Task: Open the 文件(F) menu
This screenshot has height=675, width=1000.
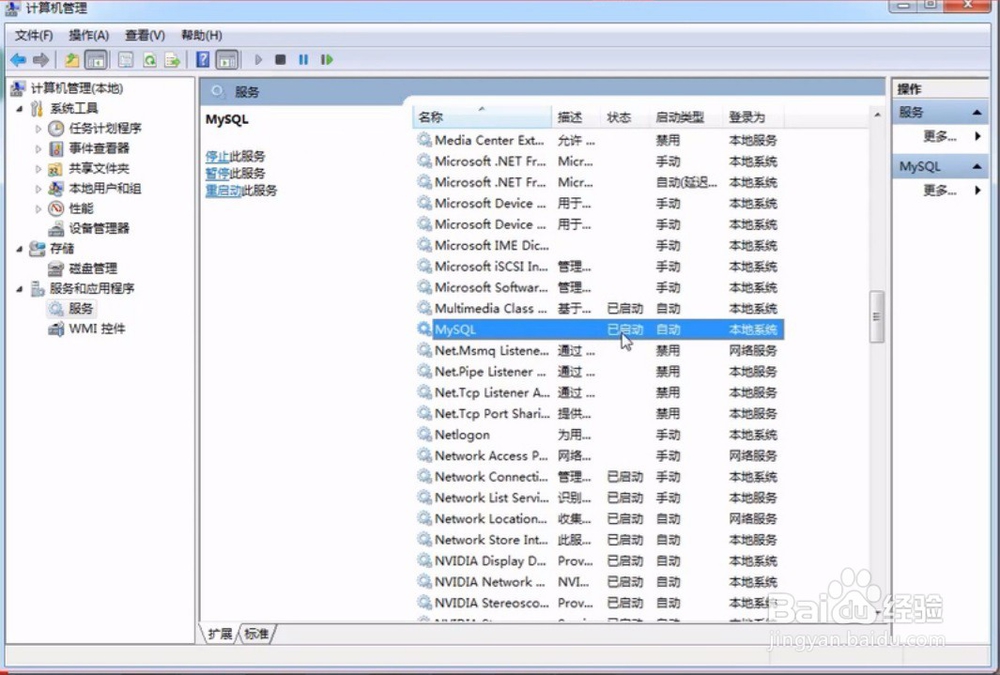Action: (34, 35)
